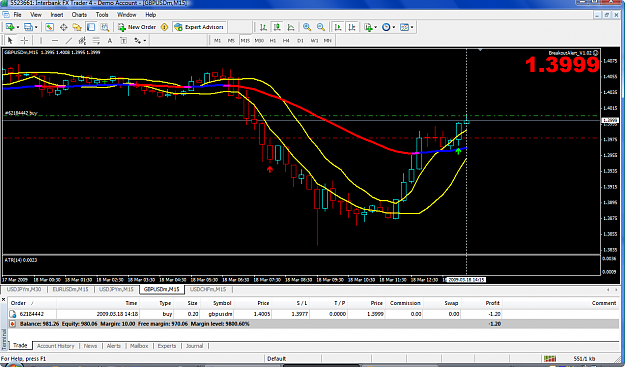625x367 pixels.
Task: Select the Text Label tool
Action: coord(124,40)
